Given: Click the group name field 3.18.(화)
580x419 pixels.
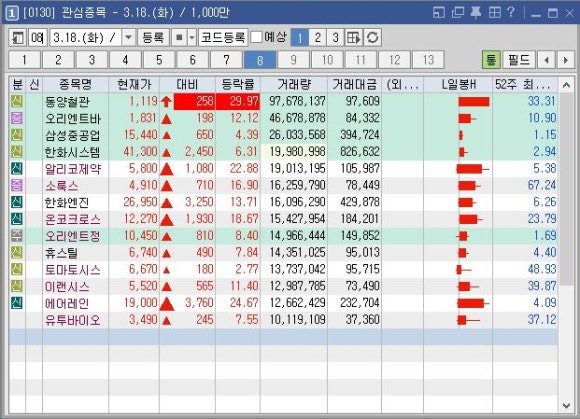Looking at the screenshot, I should [85, 38].
